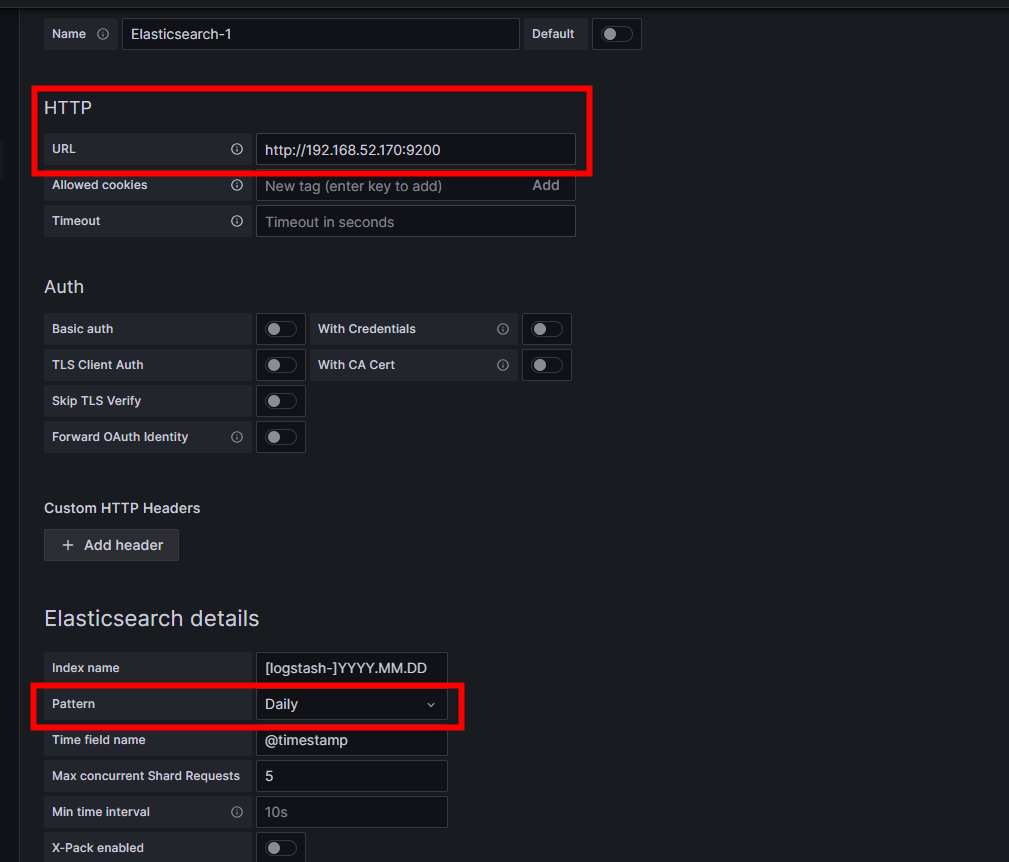
Task: Click the Timeout info icon
Action: 237,221
